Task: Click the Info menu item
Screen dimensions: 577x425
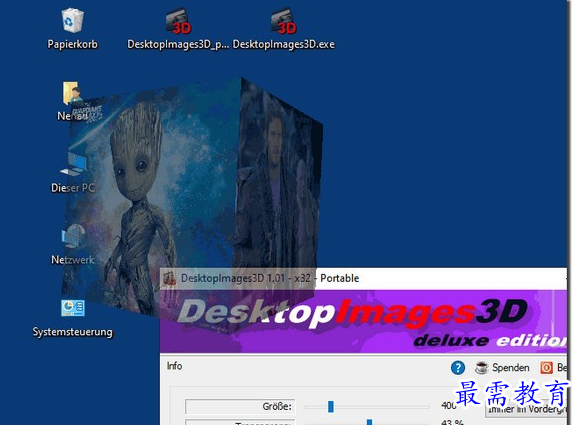Action: 174,366
